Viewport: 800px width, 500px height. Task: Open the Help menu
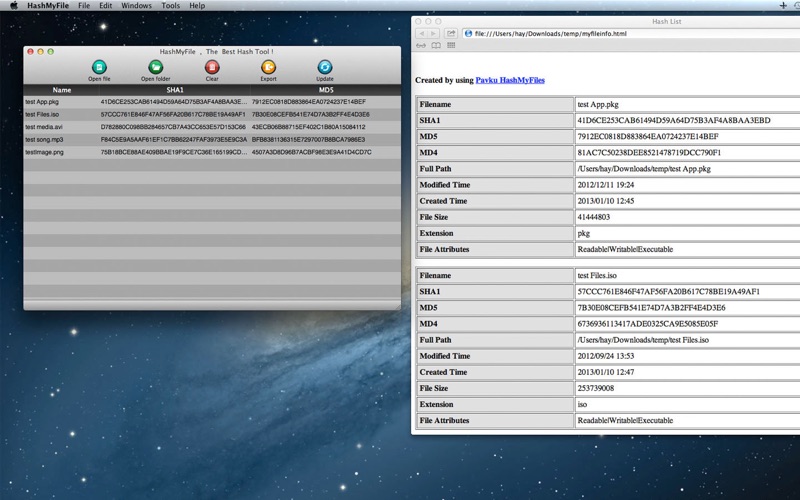(197, 6)
